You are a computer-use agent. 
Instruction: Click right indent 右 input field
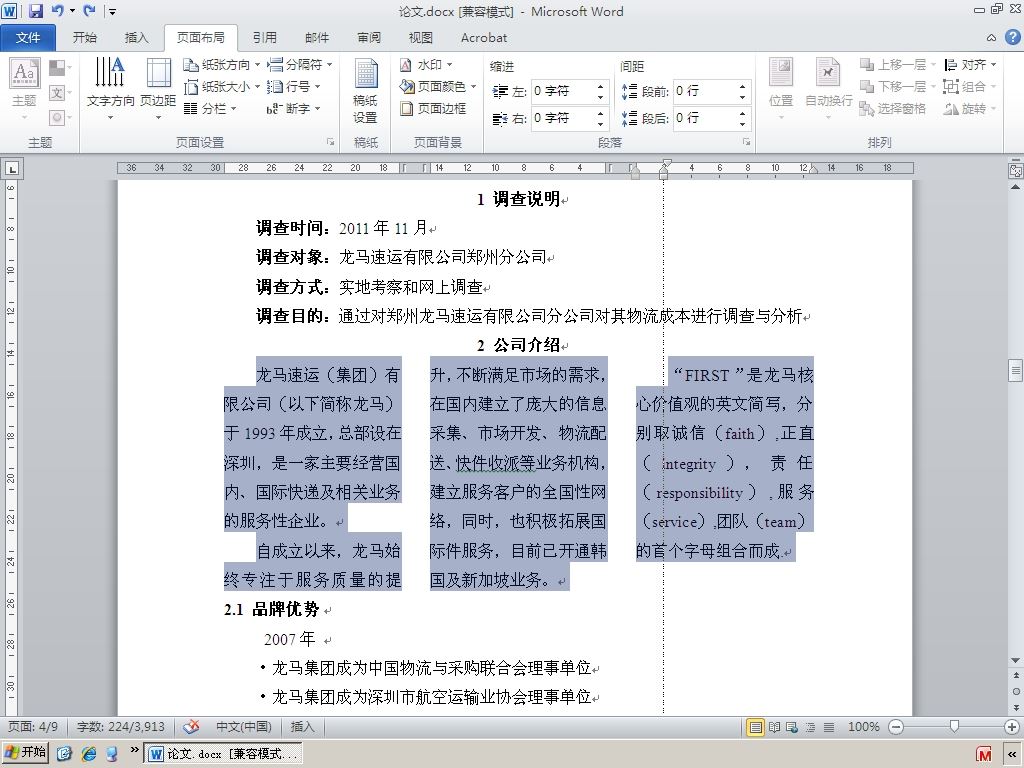(x=562, y=118)
